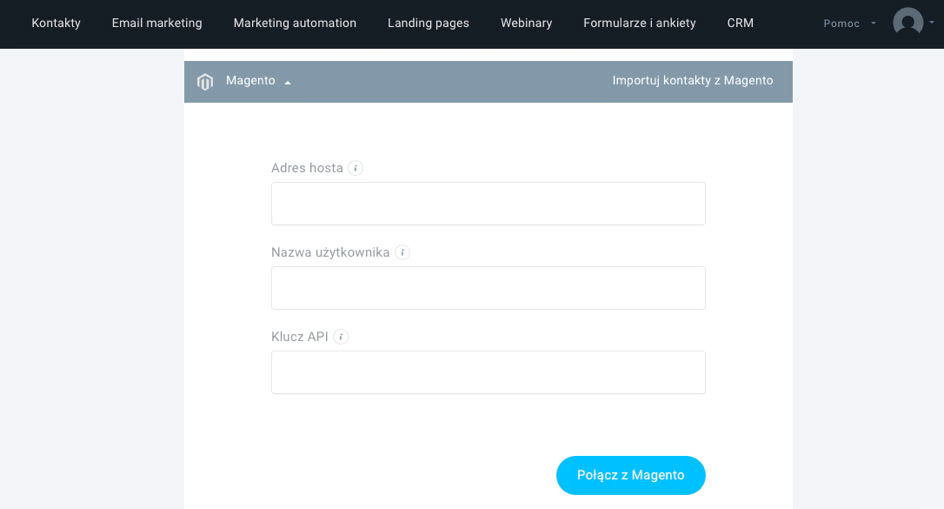The image size is (944, 509).
Task: Select Marketing automation in navigation
Action: click(295, 23)
